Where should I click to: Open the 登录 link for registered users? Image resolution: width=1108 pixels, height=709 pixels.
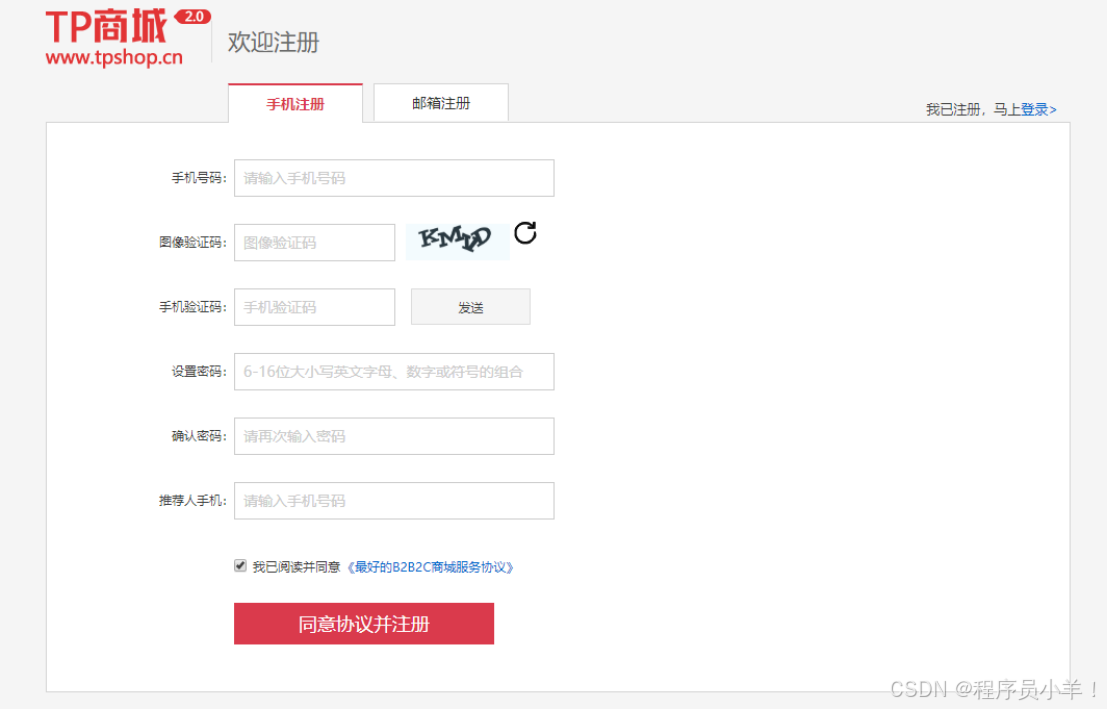[1038, 110]
